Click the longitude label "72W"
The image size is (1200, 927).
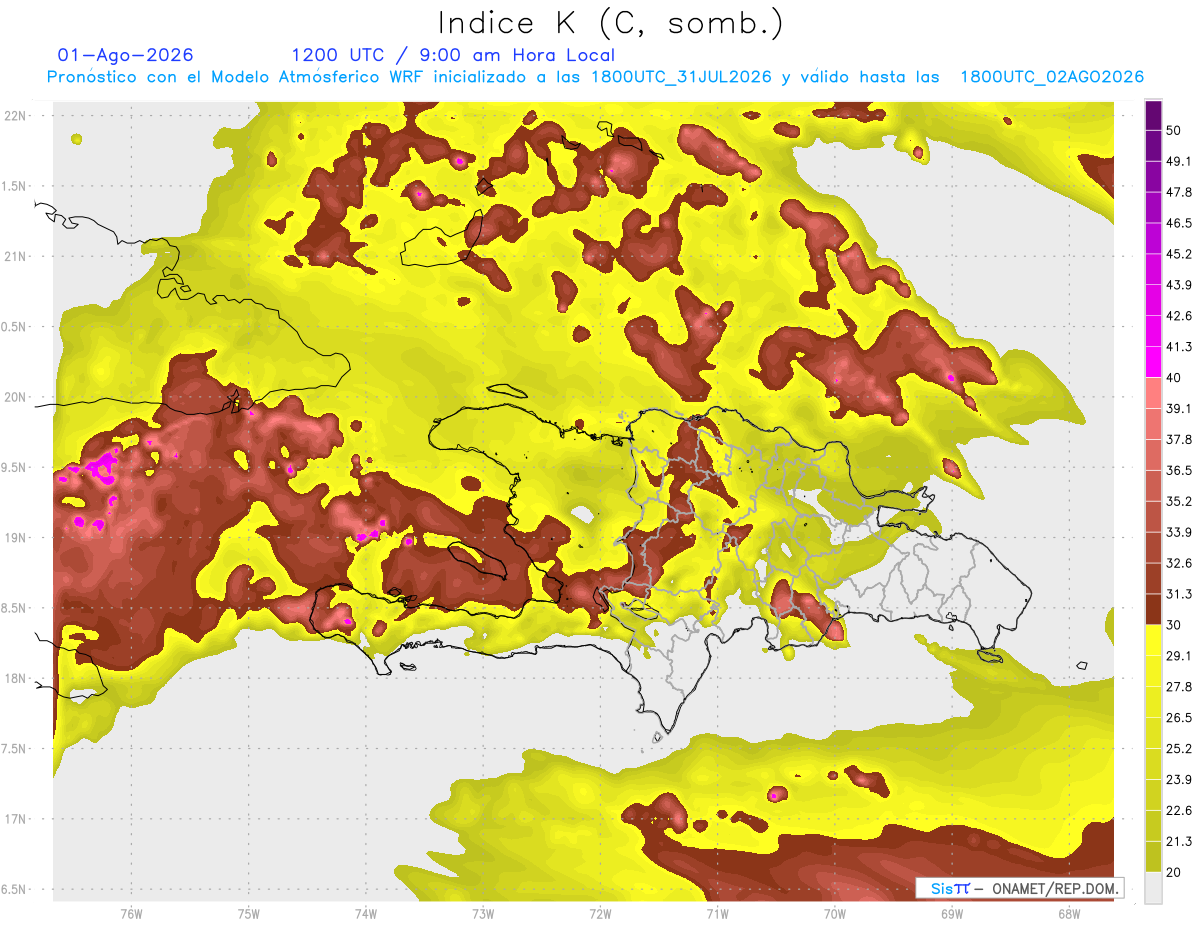[600, 914]
